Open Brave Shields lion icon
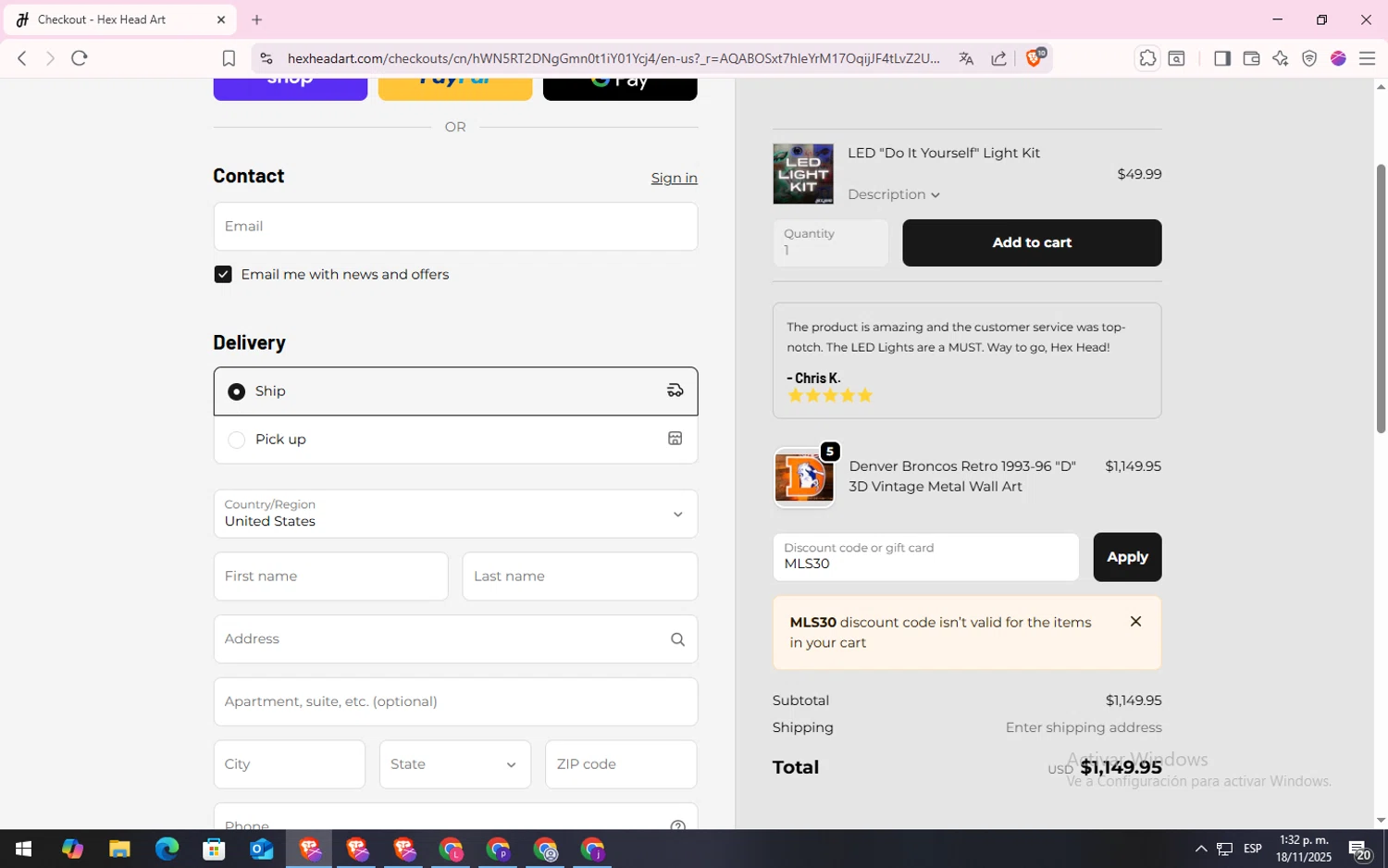Image resolution: width=1388 pixels, height=868 pixels. pyautogui.click(x=1035, y=57)
